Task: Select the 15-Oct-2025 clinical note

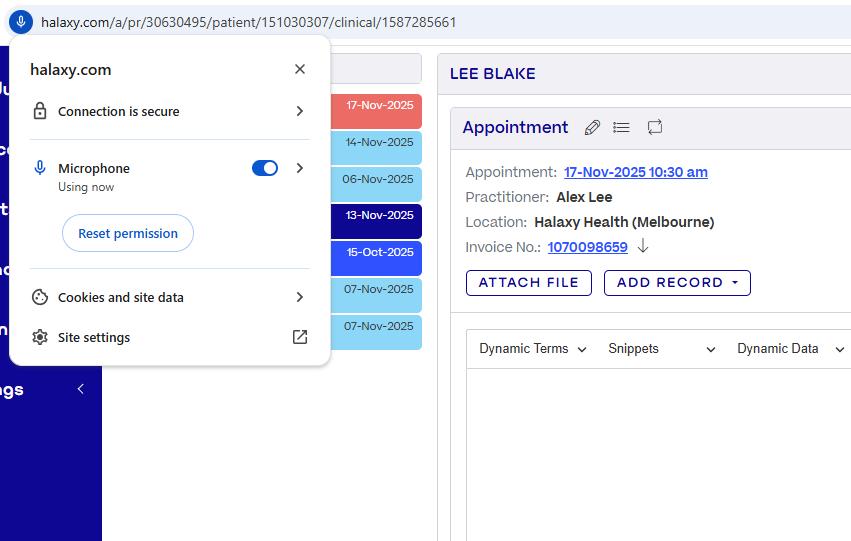Action: [x=376, y=258]
